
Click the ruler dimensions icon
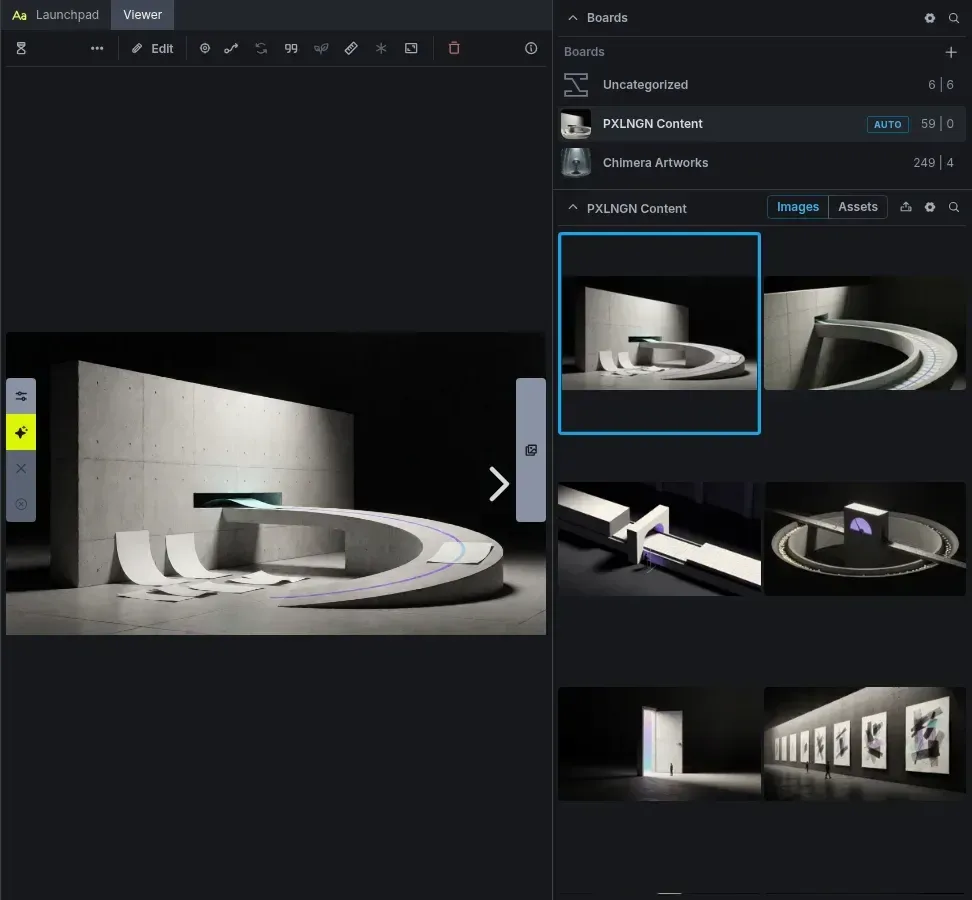tap(351, 48)
